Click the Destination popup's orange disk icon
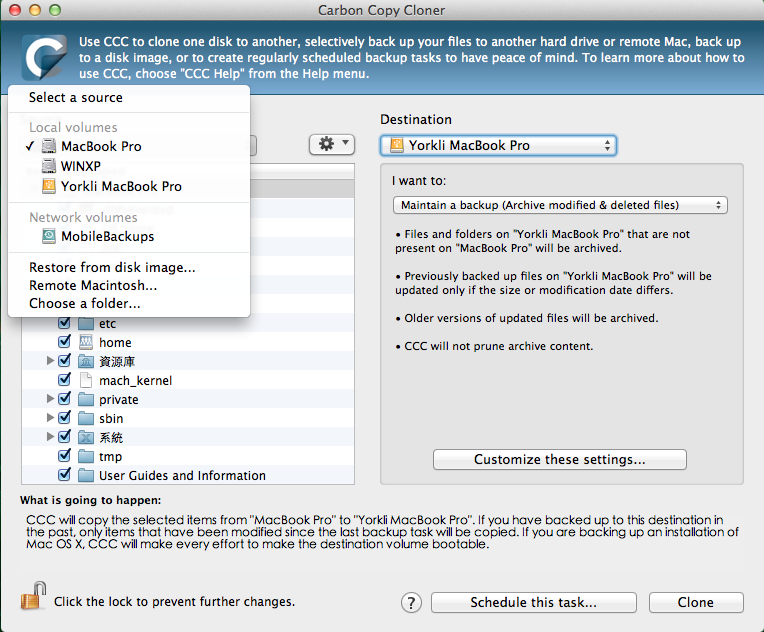The height and width of the screenshot is (632, 764). (397, 145)
